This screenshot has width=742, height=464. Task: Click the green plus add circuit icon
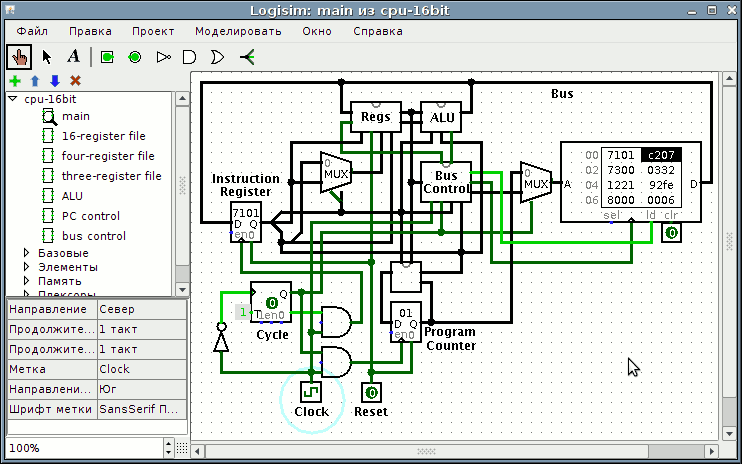[14, 80]
